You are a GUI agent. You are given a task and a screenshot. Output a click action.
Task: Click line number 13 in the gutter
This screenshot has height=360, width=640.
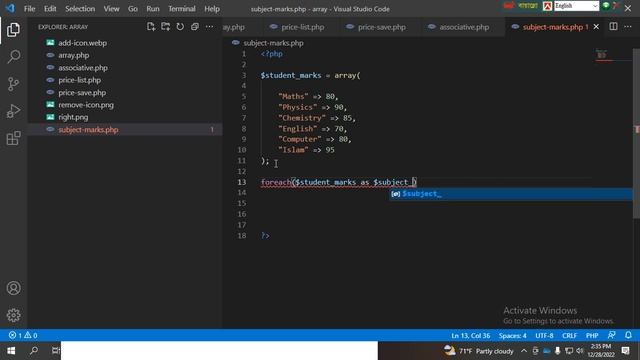coord(242,182)
